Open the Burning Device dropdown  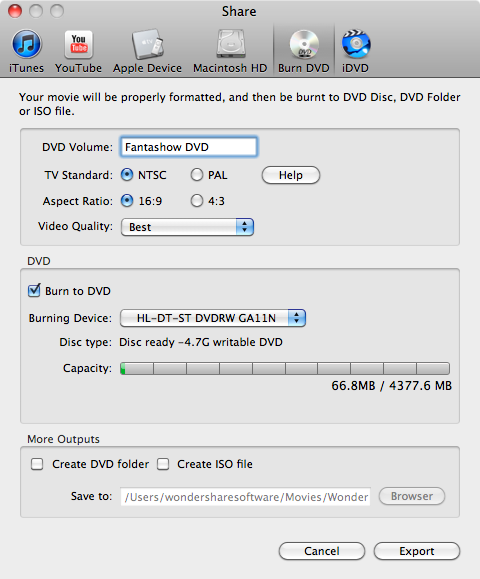213,318
